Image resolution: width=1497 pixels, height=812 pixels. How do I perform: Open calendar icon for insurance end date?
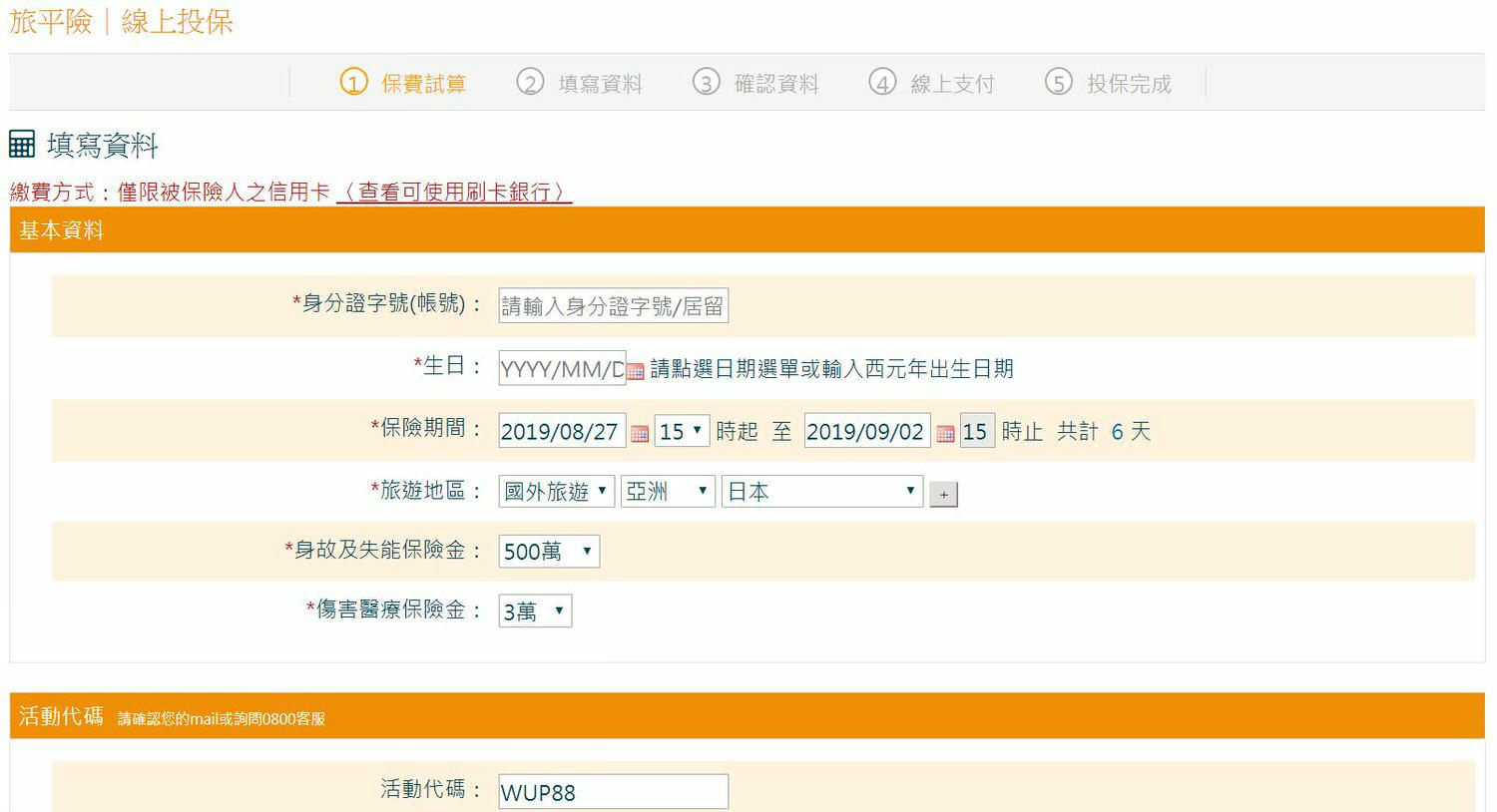[x=945, y=434]
